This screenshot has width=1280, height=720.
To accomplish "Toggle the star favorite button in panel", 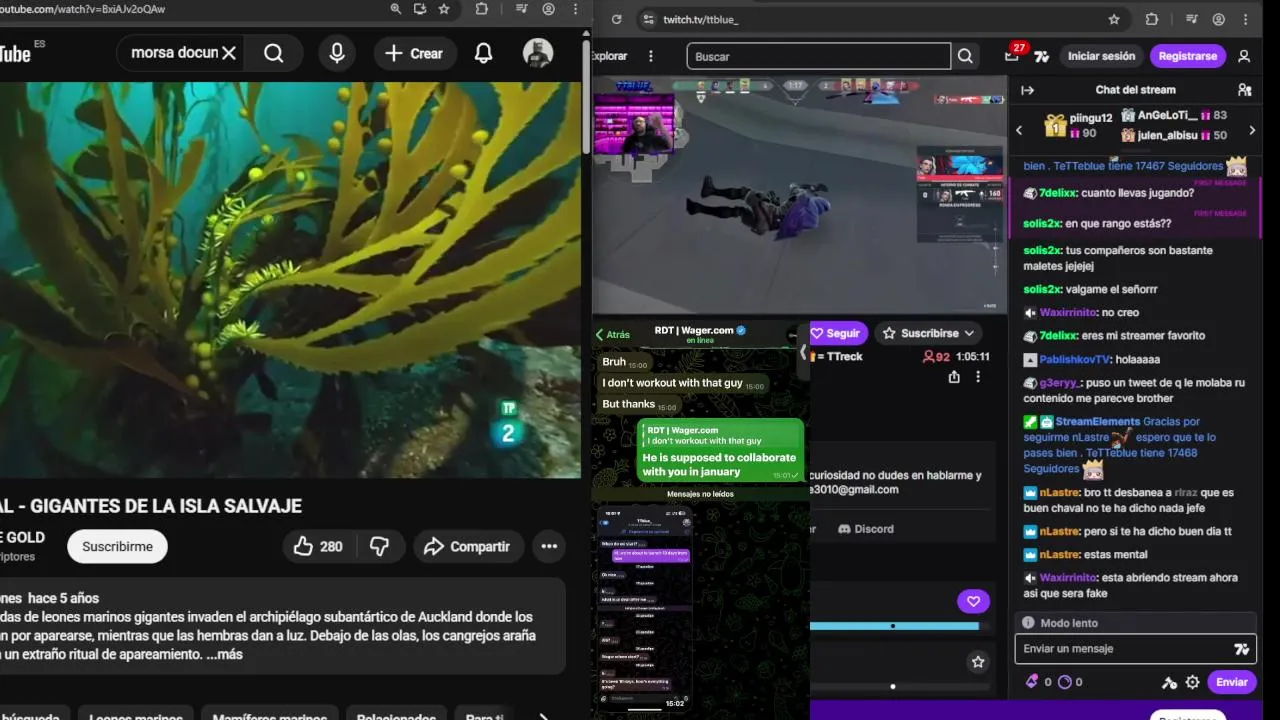I will coord(978,662).
